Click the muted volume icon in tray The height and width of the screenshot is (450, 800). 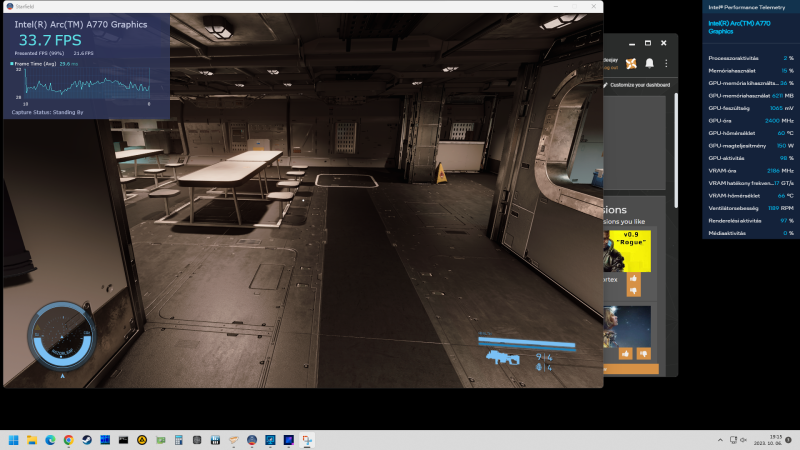point(743,440)
